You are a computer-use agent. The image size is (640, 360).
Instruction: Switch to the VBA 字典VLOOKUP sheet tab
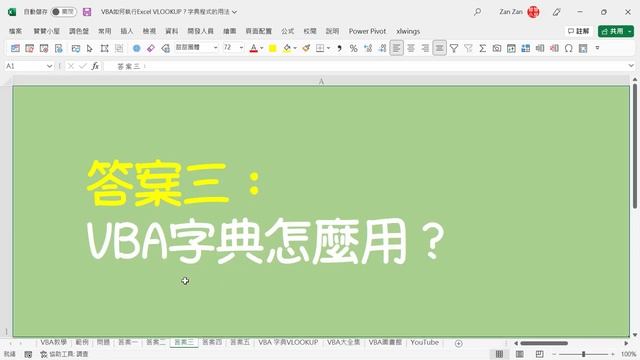[288, 342]
